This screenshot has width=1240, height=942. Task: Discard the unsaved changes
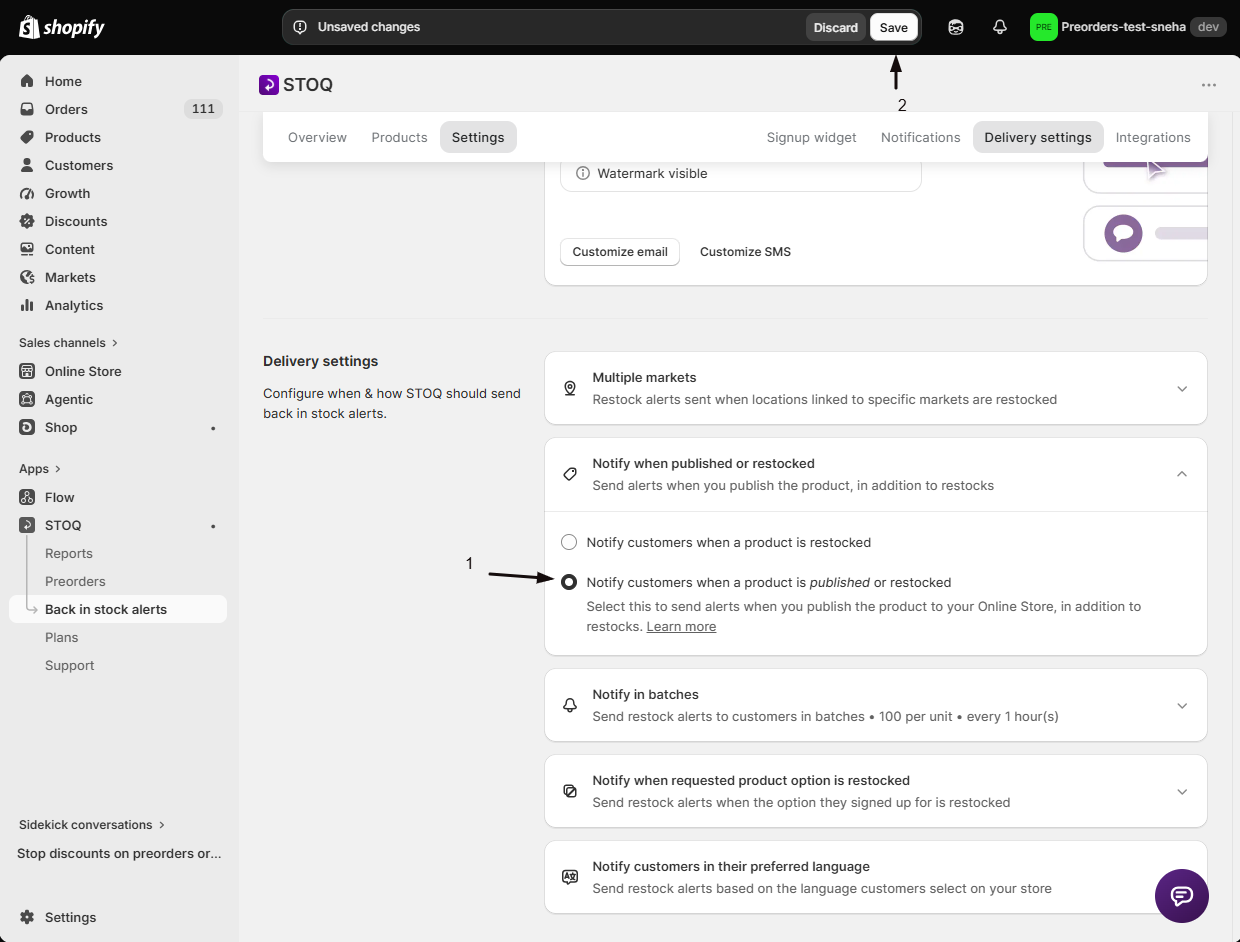(836, 27)
